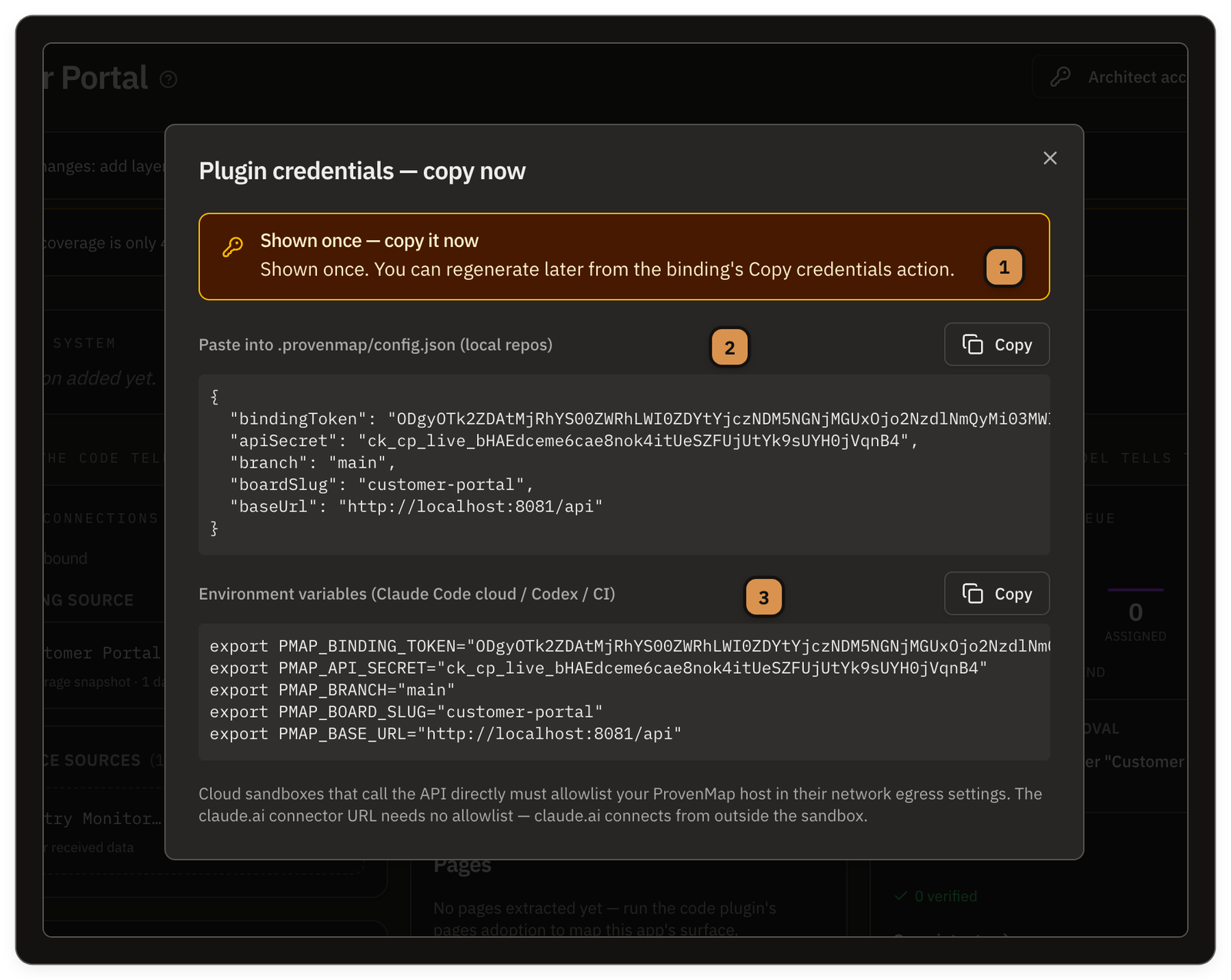The image size is (1231, 980).
Task: Click the copy icon in the config.json Copy button
Action: click(x=973, y=345)
